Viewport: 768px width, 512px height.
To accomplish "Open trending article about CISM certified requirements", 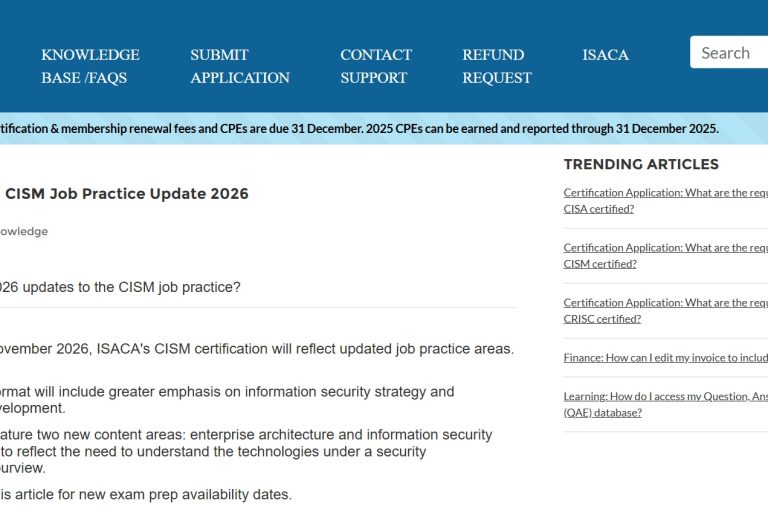I will [x=666, y=255].
